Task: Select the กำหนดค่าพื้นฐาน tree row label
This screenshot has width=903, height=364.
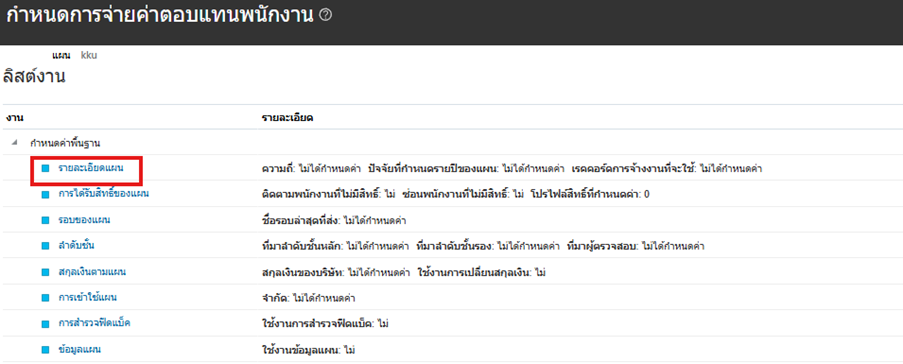Action: tap(66, 142)
